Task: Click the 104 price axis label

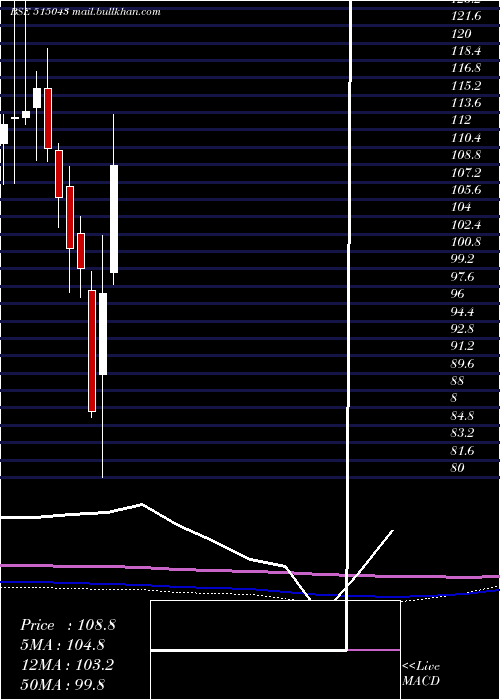Action: [461, 208]
